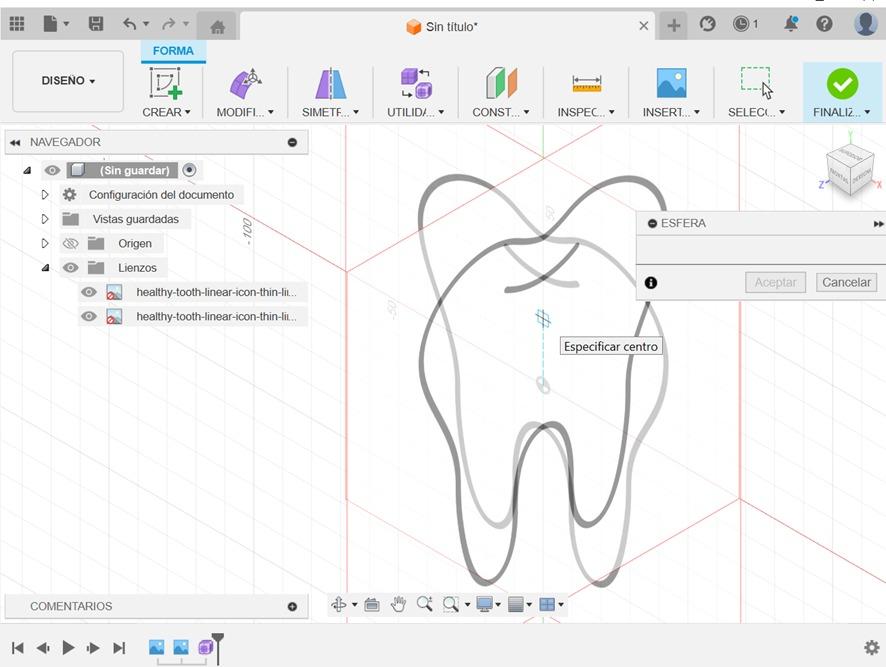
Task: Undo the last action
Action: pyautogui.click(x=129, y=24)
